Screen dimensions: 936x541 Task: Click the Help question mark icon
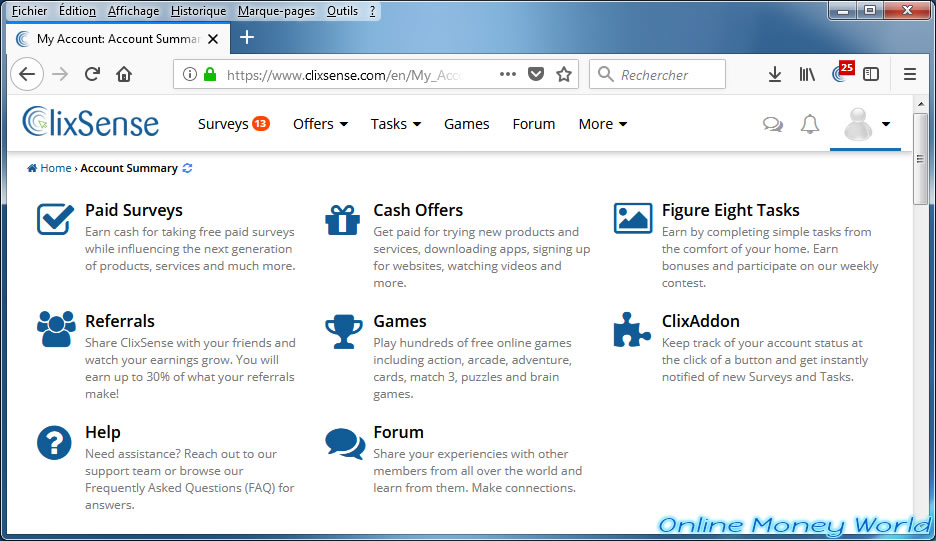coord(54,442)
